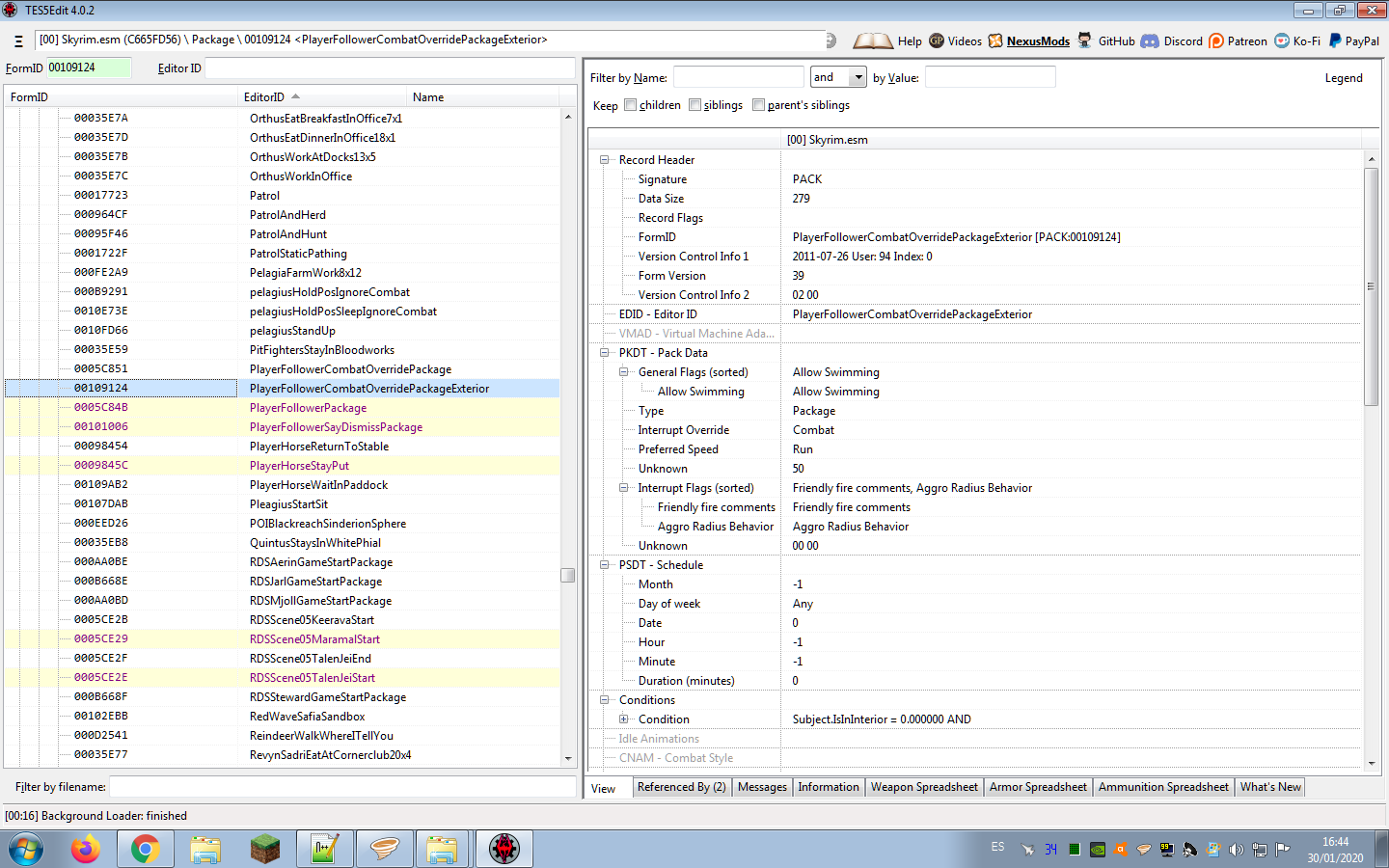The height and width of the screenshot is (868, 1389).
Task: Open the volume control in system tray
Action: [1236, 850]
